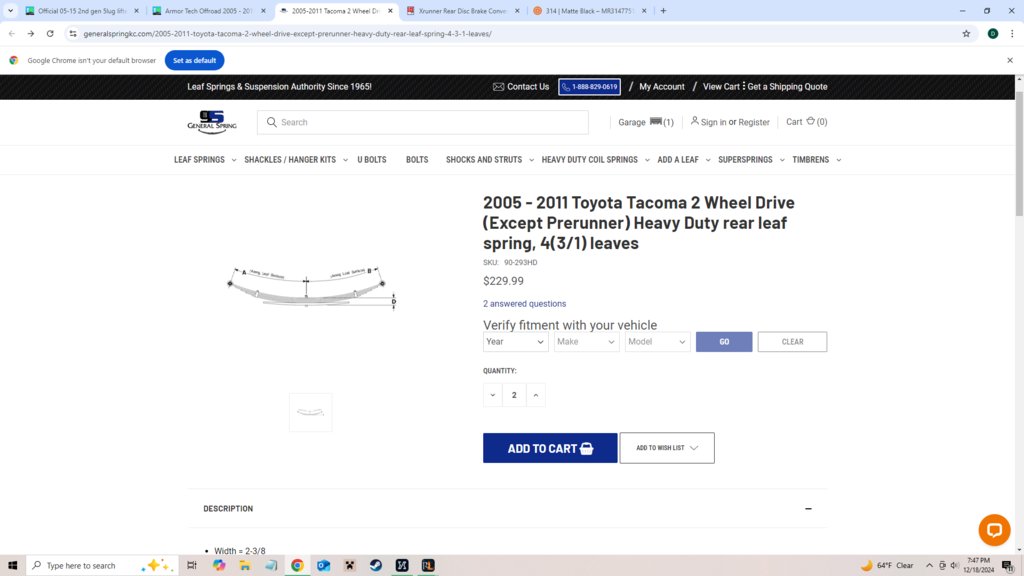Open the Model dropdown
The width and height of the screenshot is (1024, 576).
tap(657, 342)
